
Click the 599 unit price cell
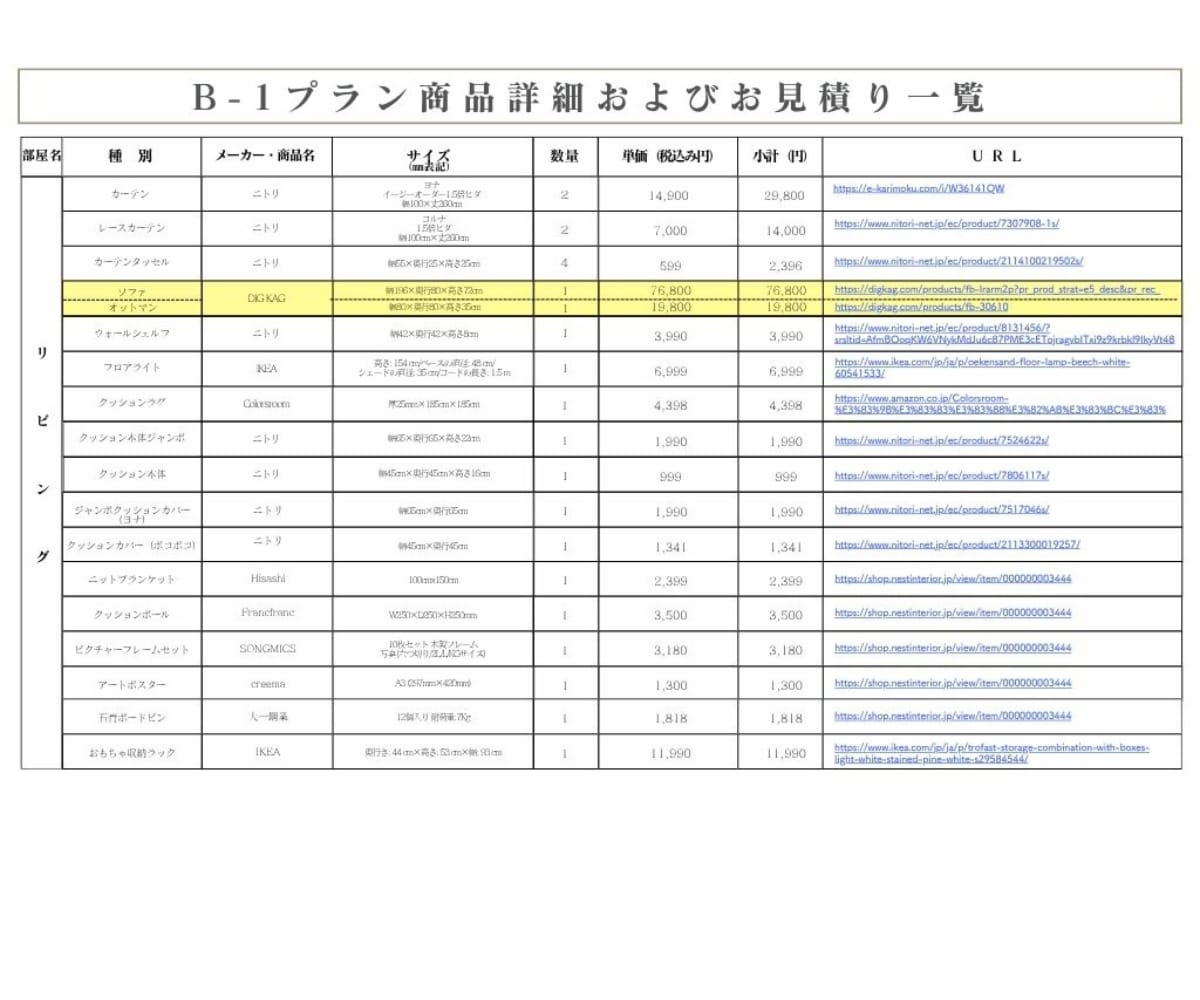[669, 264]
